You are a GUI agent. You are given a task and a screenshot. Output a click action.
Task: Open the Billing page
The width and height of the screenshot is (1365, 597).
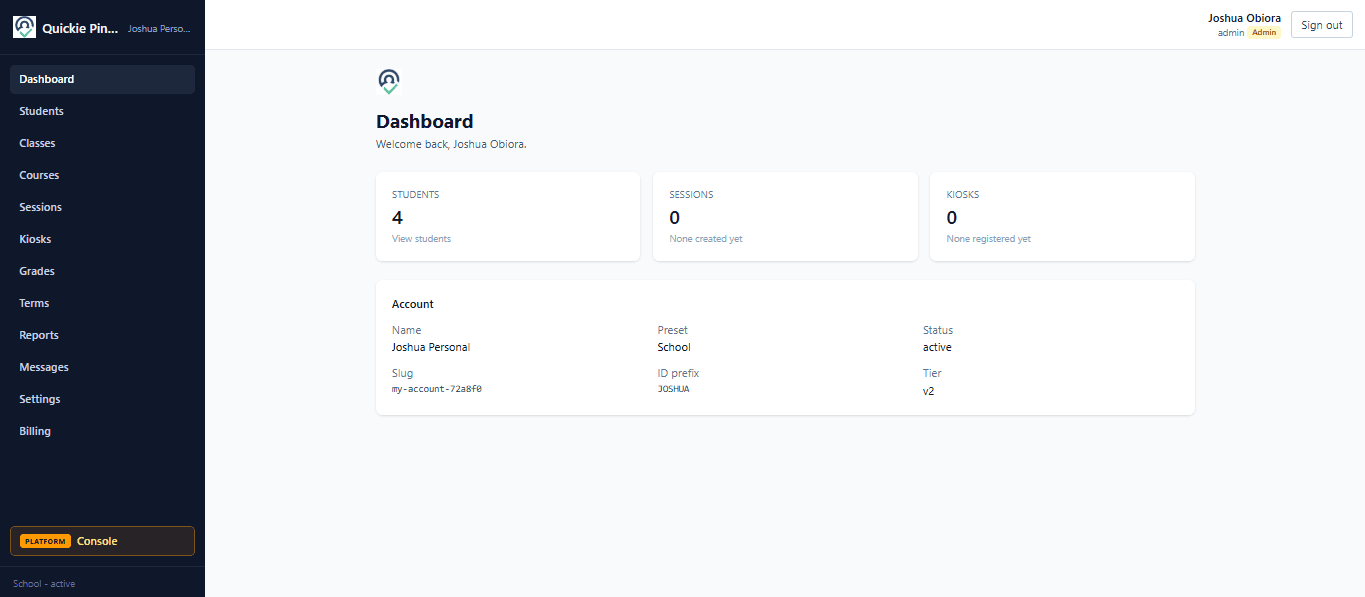point(102,431)
